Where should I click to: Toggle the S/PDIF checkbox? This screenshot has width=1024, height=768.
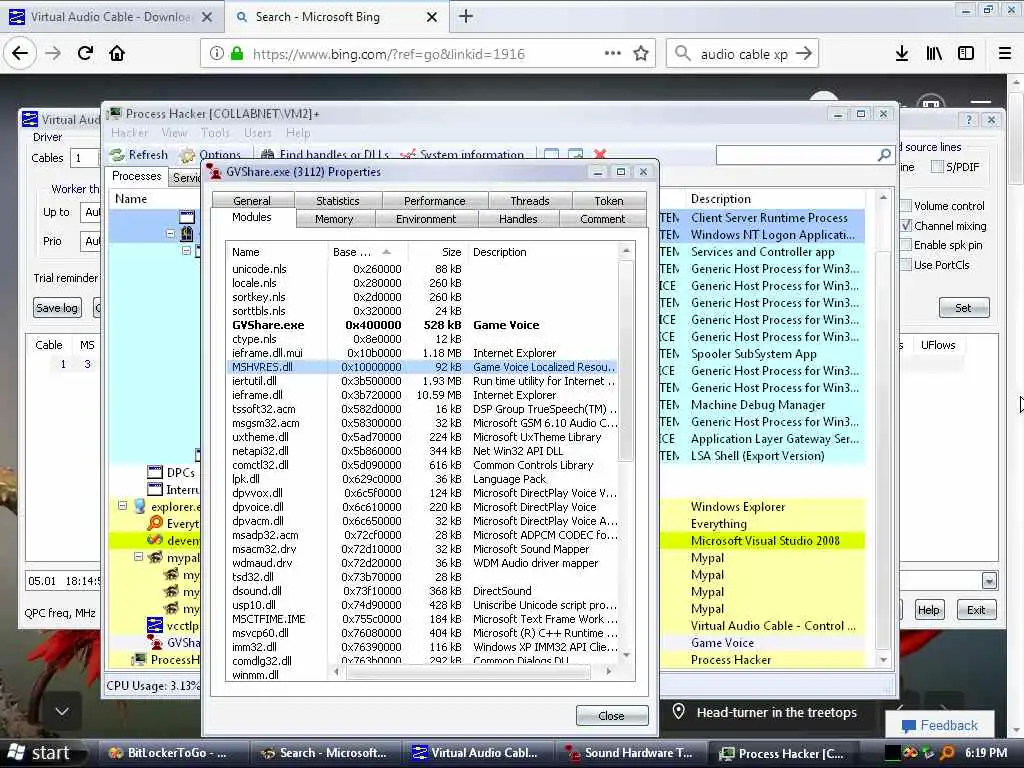[x=937, y=167]
